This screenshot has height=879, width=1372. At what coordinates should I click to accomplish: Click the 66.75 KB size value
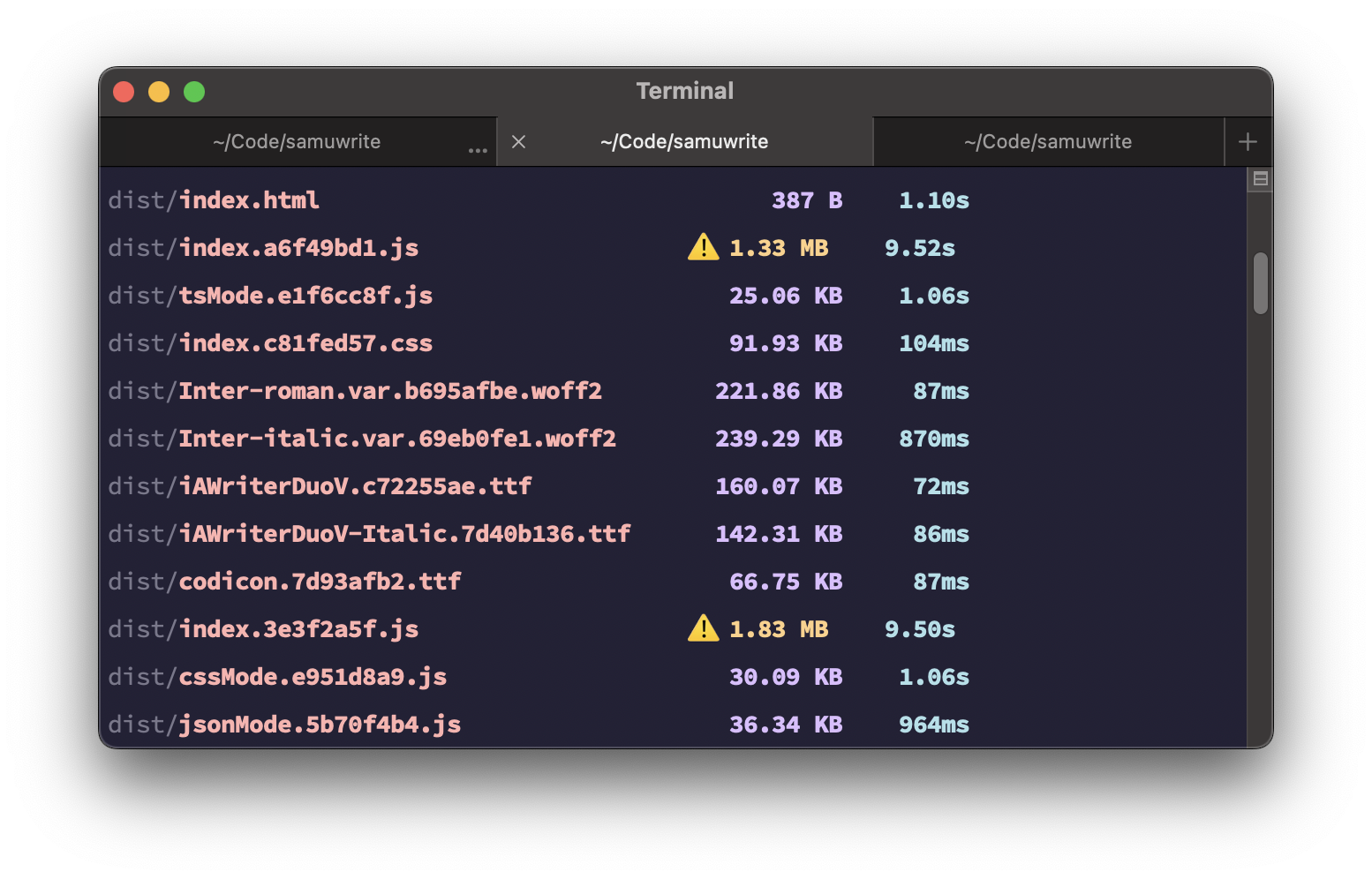click(x=786, y=582)
